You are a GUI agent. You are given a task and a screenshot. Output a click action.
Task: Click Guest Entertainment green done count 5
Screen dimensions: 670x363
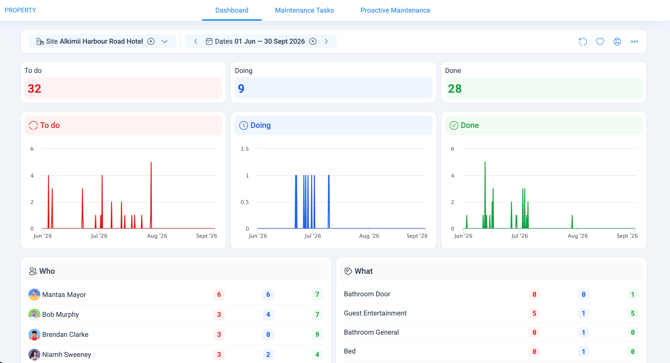(x=632, y=313)
